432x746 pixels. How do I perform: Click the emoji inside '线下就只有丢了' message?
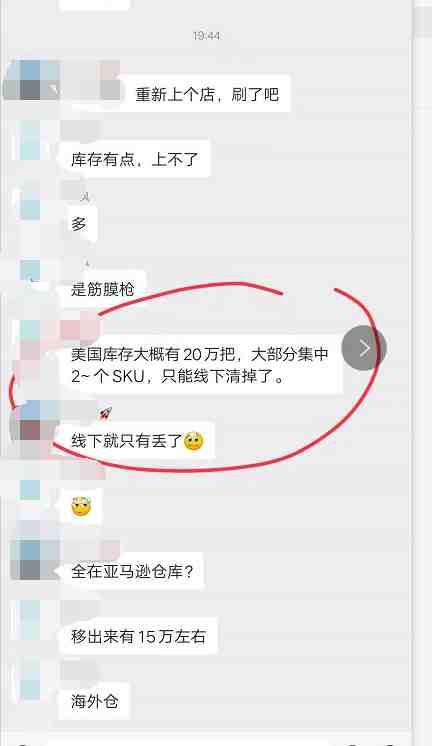tap(194, 441)
